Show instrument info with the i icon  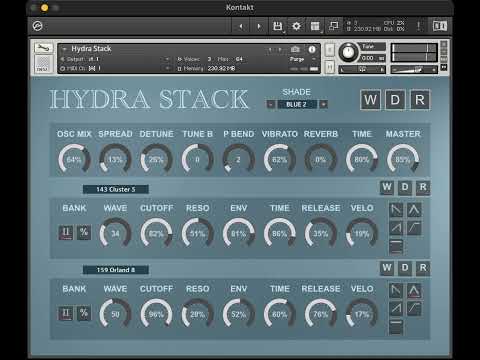312,49
